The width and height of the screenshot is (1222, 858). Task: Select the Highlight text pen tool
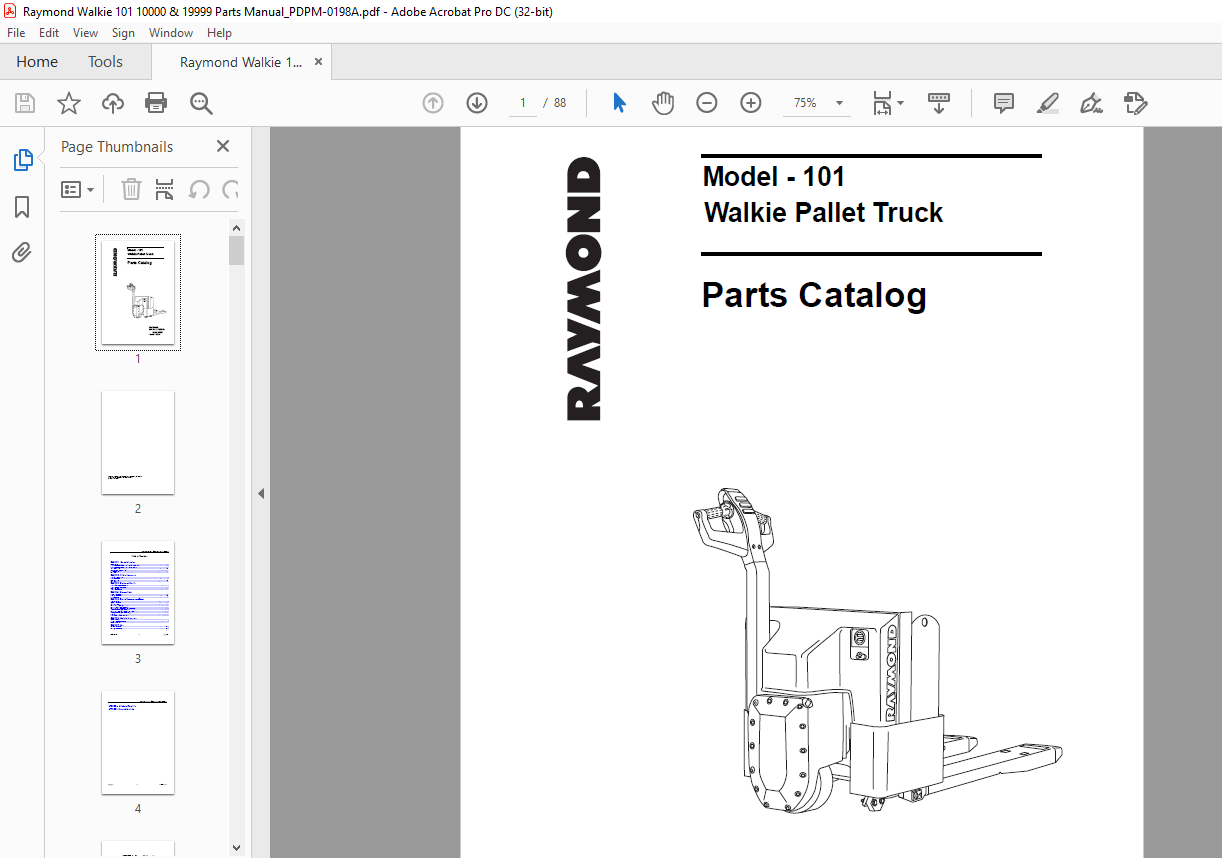point(1048,103)
